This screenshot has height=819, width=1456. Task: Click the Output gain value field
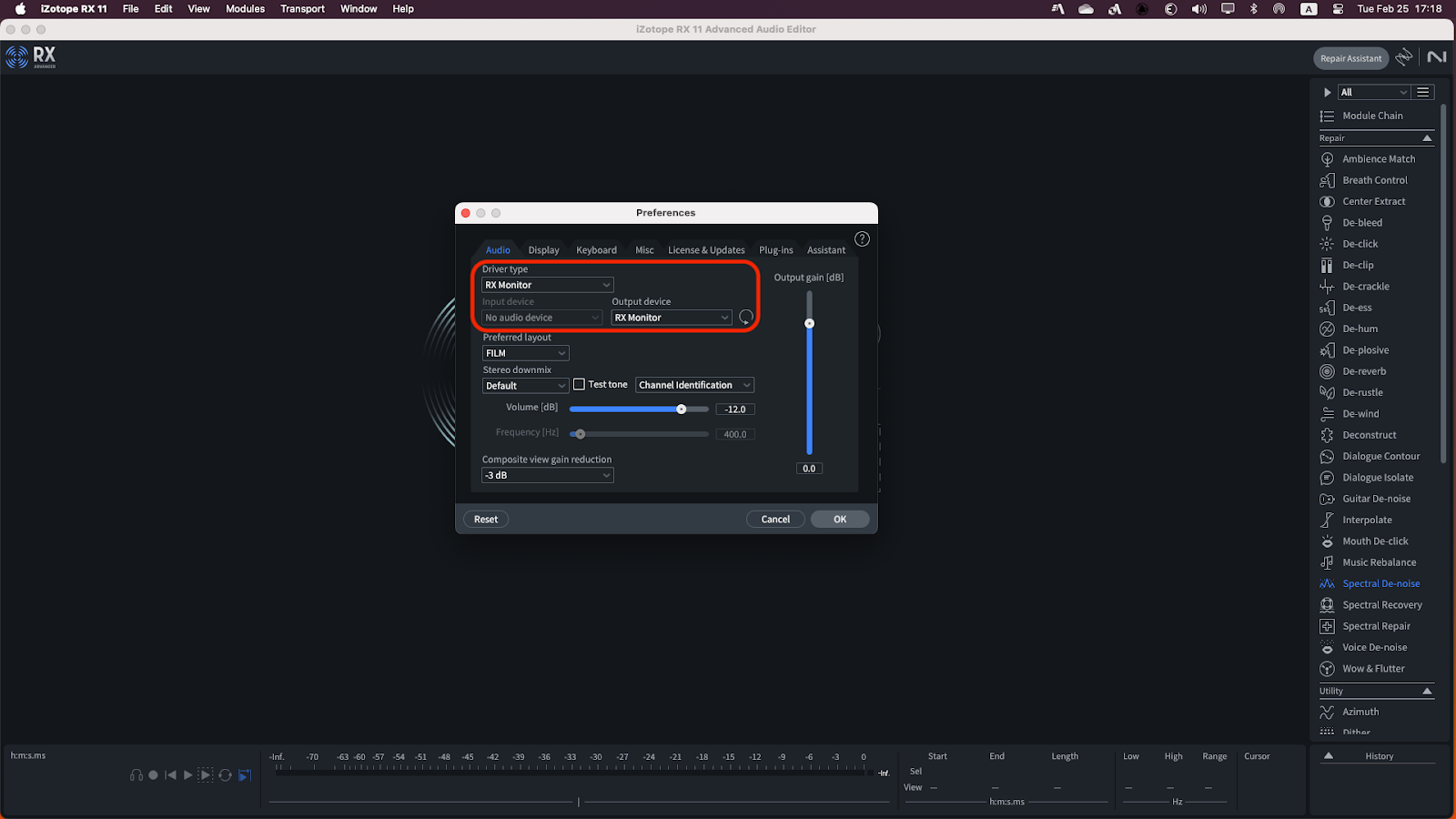[809, 469]
